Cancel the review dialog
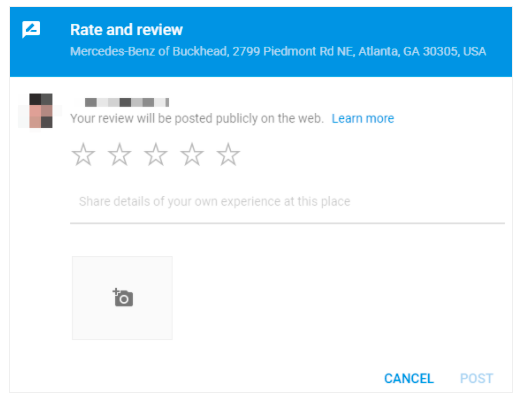Image resolution: width=519 pixels, height=400 pixels. (x=409, y=378)
